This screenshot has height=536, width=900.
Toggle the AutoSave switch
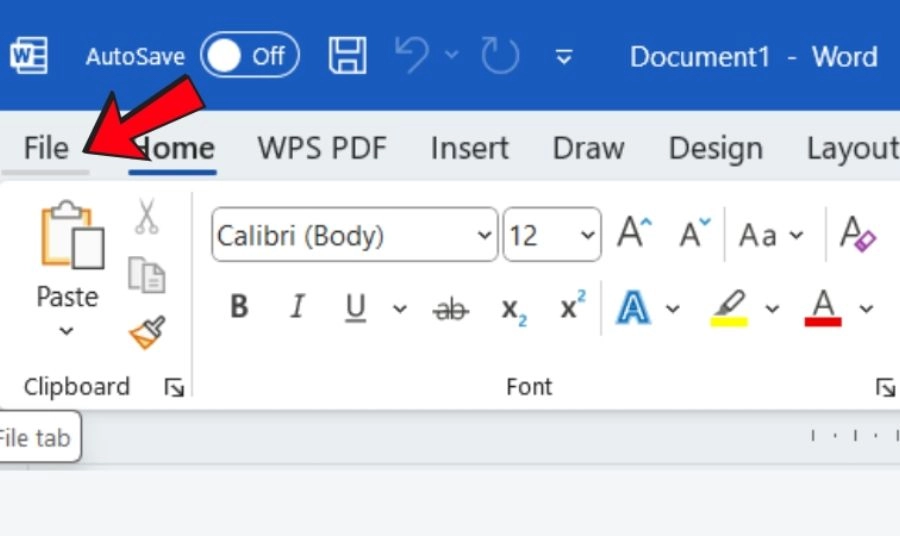[249, 56]
